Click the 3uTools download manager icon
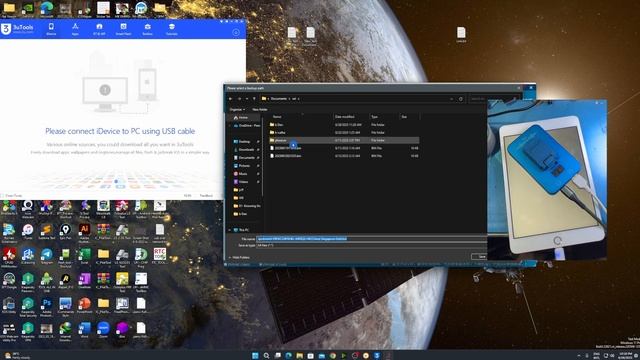 click(236, 32)
